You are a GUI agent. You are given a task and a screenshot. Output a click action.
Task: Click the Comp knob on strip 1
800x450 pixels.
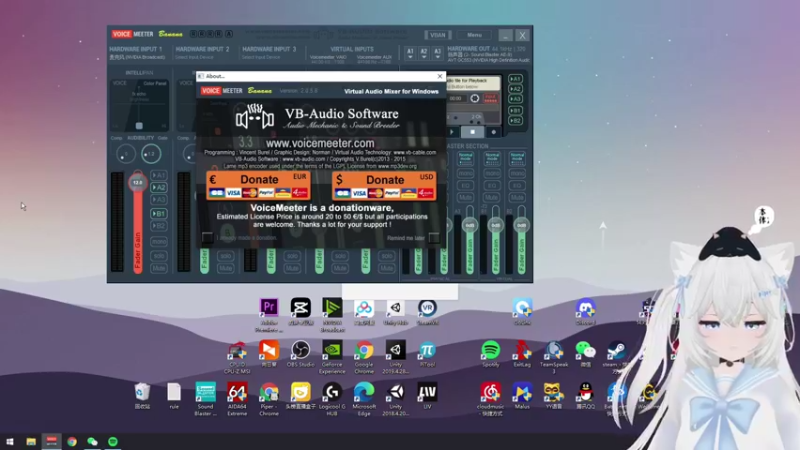(126, 154)
